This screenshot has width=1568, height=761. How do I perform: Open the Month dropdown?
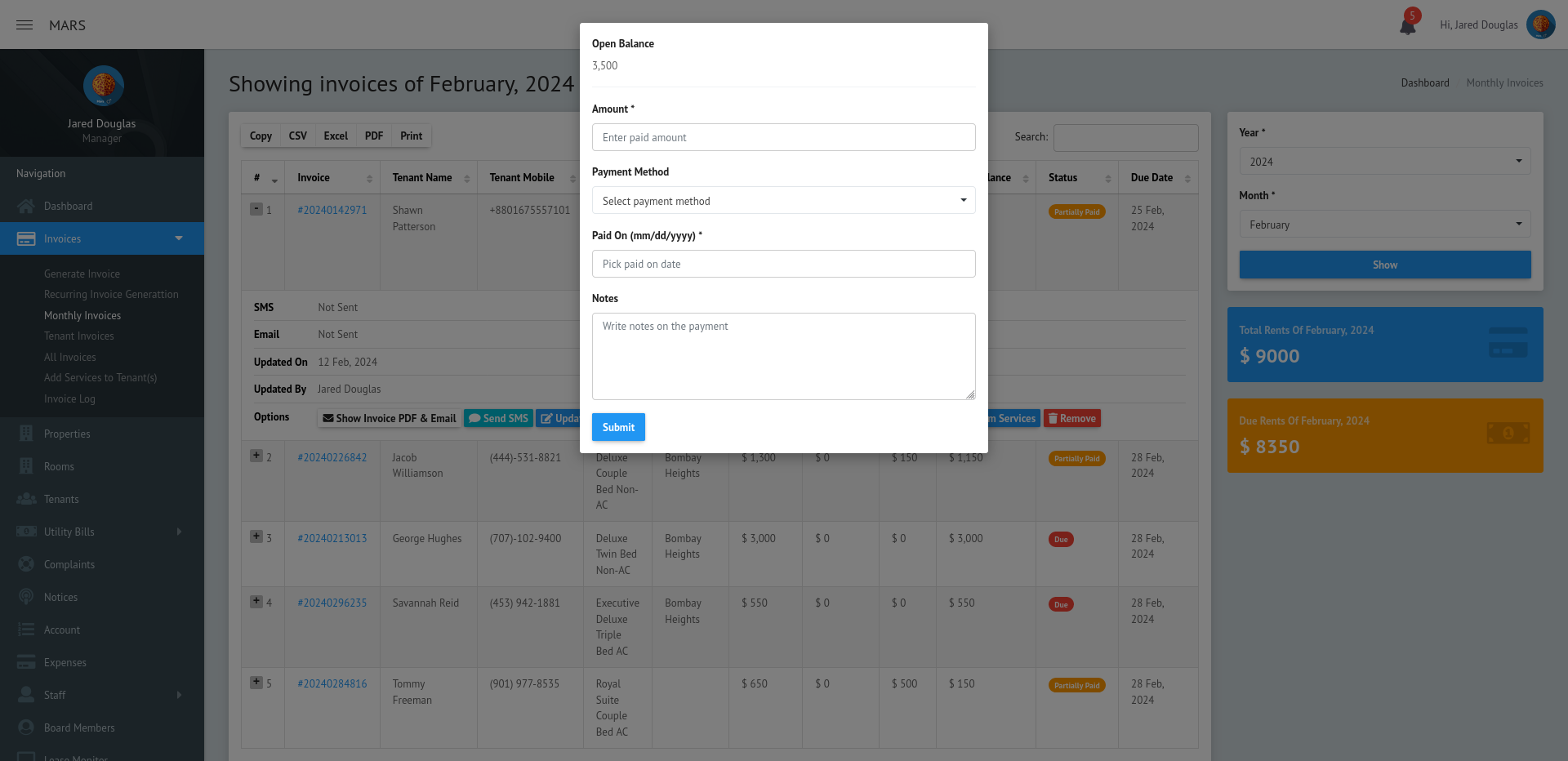pos(1384,225)
